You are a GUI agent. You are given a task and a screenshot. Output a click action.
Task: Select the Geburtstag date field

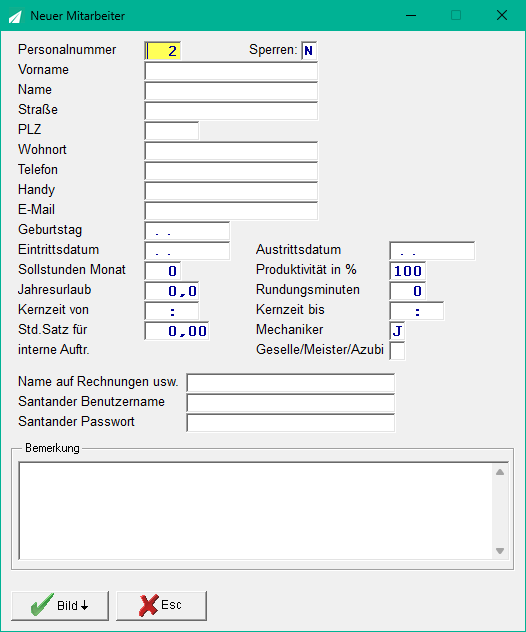187,231
